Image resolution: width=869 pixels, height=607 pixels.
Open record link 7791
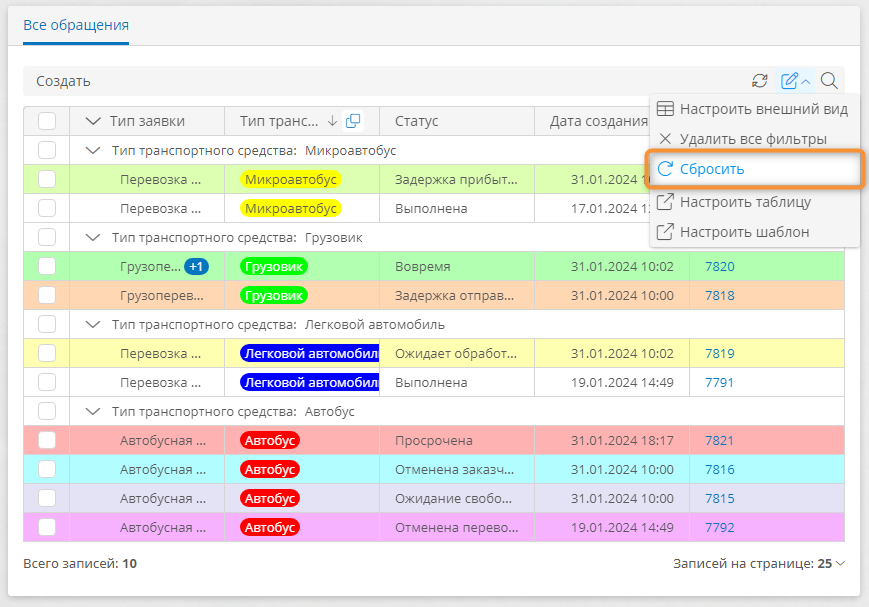(x=719, y=382)
